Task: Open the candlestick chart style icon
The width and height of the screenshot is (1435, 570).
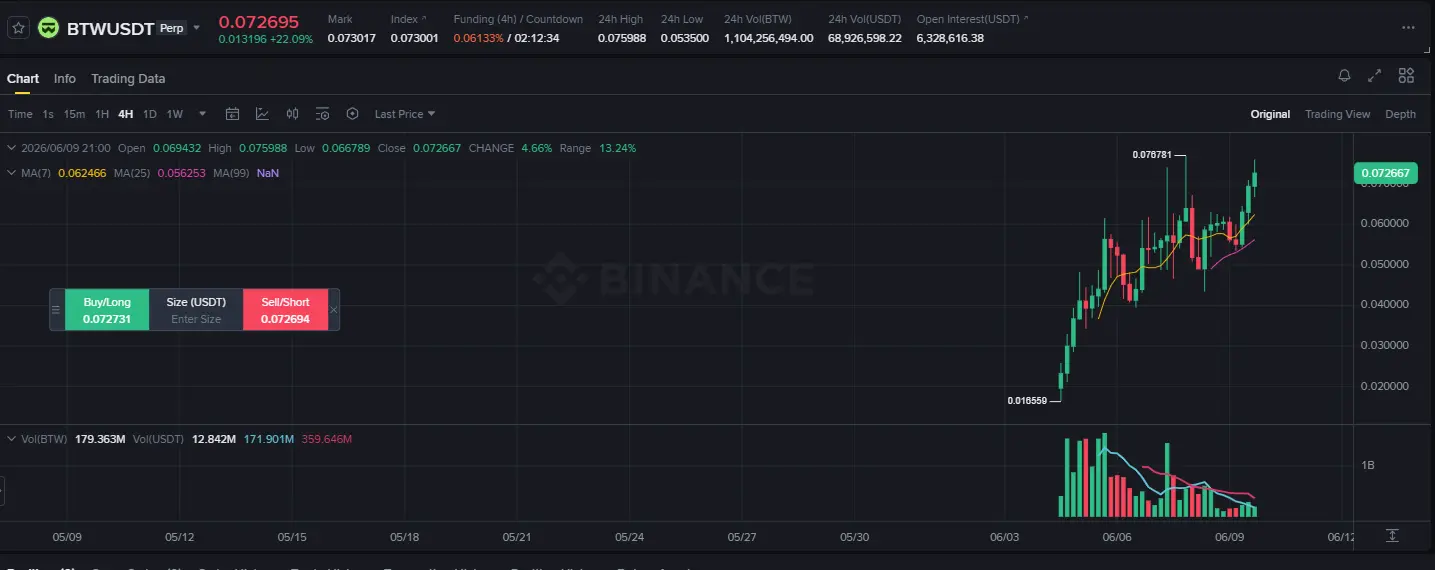Action: coord(293,114)
